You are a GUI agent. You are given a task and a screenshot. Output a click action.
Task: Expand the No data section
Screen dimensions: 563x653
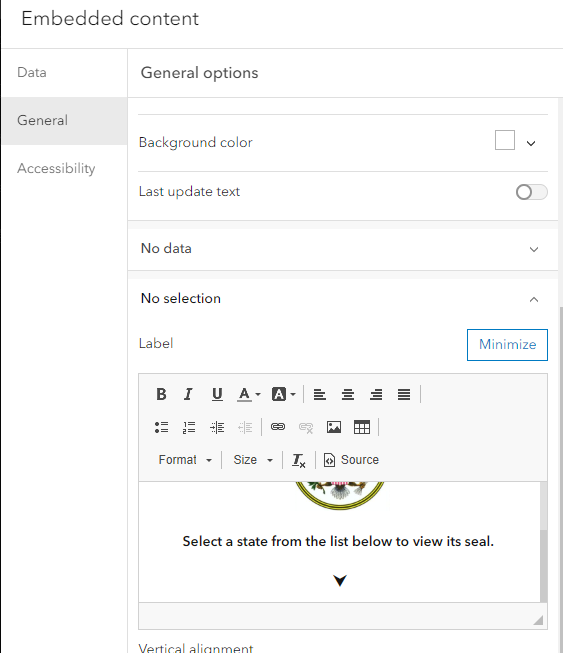point(343,249)
